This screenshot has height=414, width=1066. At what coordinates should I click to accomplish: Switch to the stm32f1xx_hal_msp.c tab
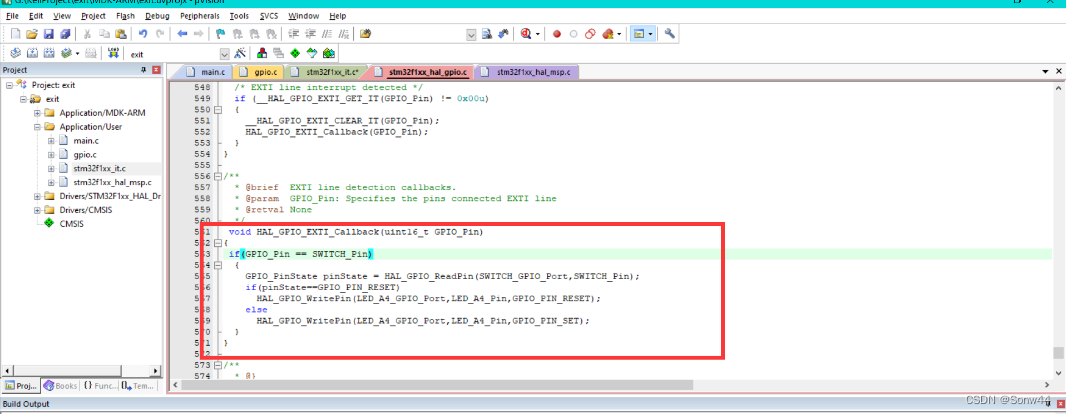click(x=528, y=71)
